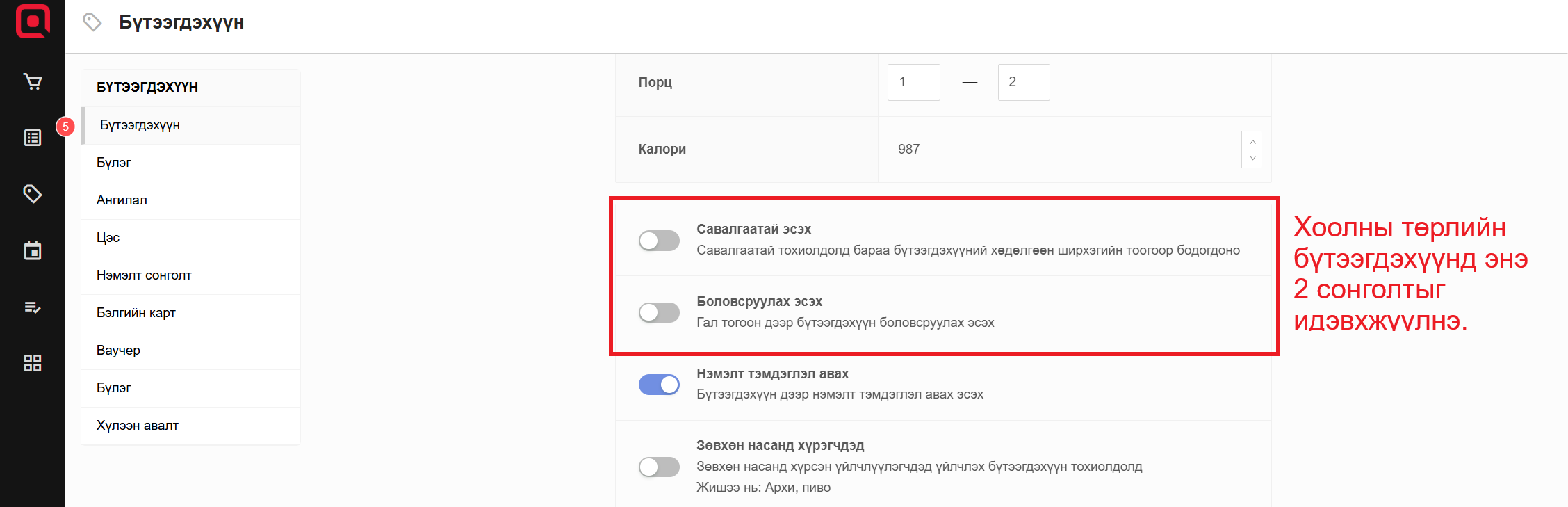Disable the Нэмэлт тэмдэглэл авах toggle
The image size is (1568, 507).
(x=659, y=385)
